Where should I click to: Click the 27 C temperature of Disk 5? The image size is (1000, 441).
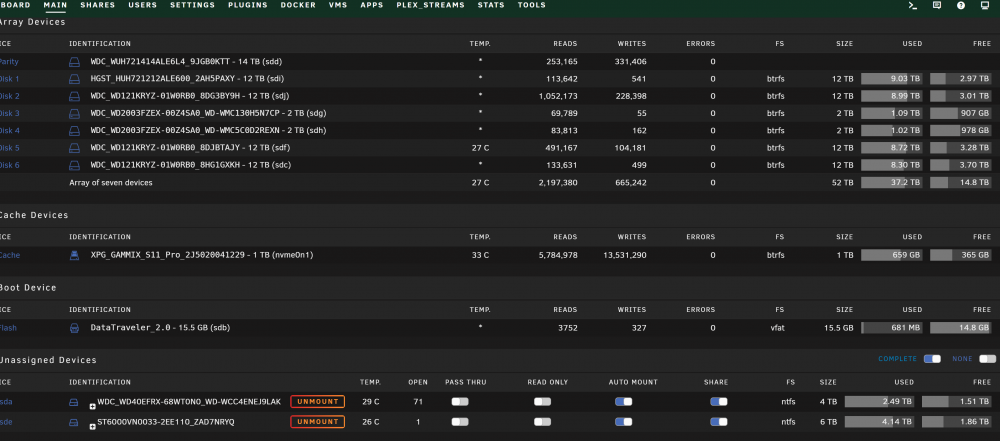click(x=480, y=148)
